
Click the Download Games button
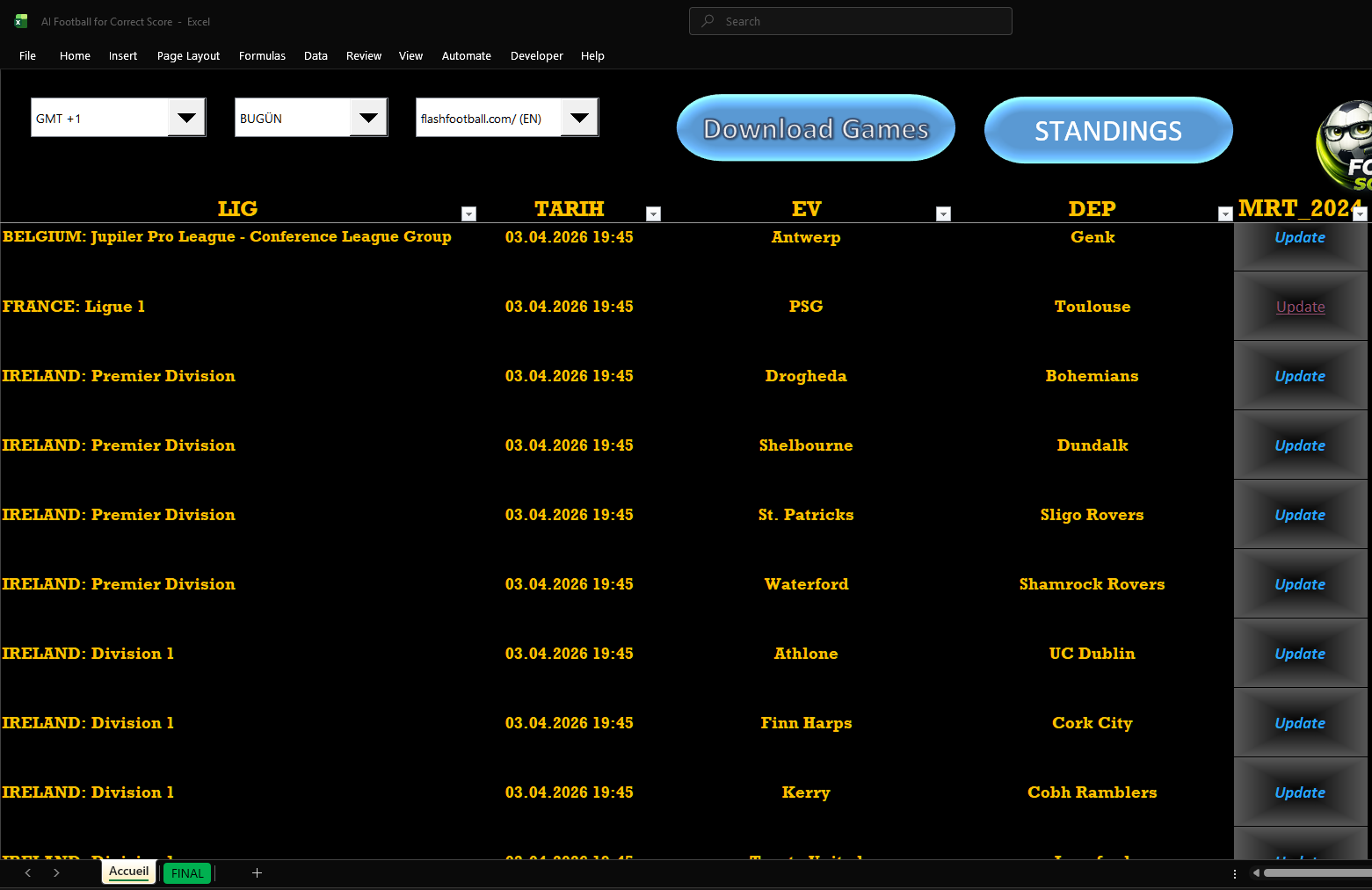click(x=816, y=128)
